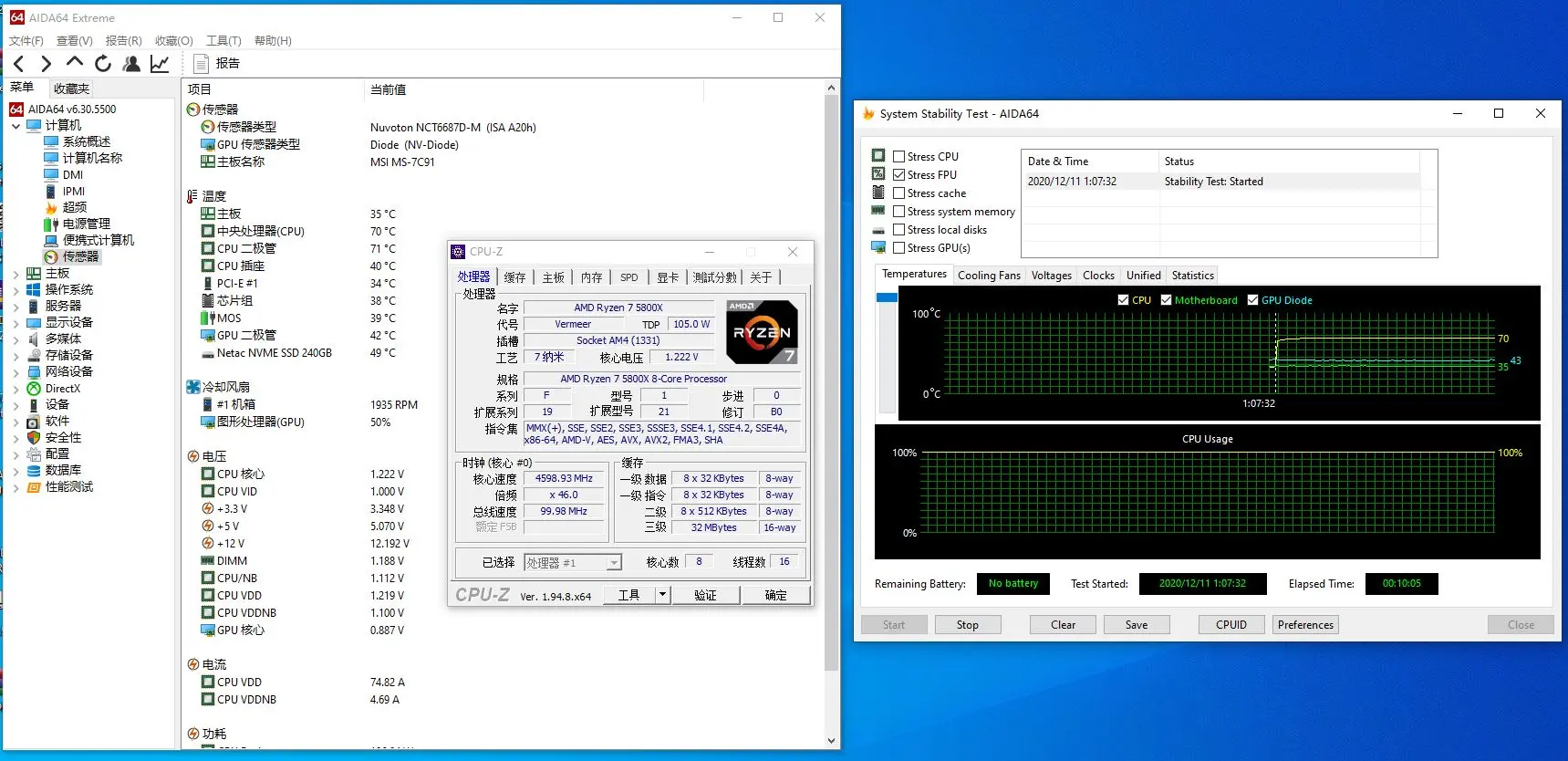Screen dimensions: 1568x761
Task: Switch to the Statistics tab
Action: pos(1192,276)
